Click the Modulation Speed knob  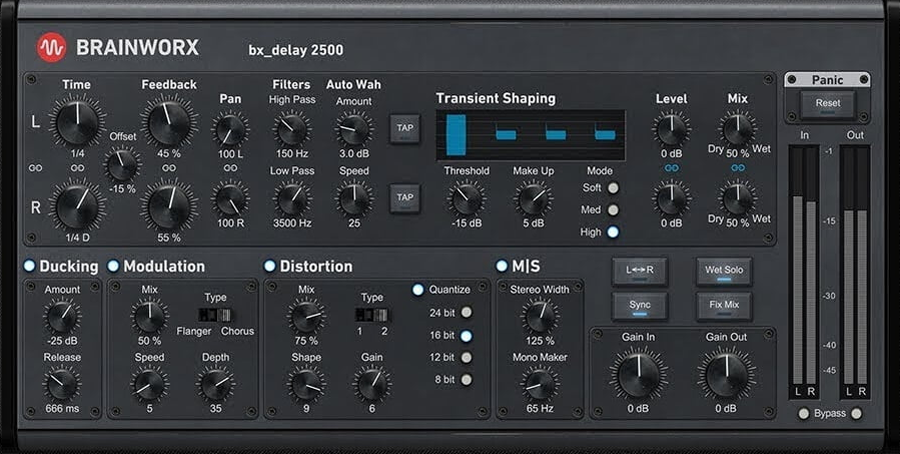tap(149, 385)
